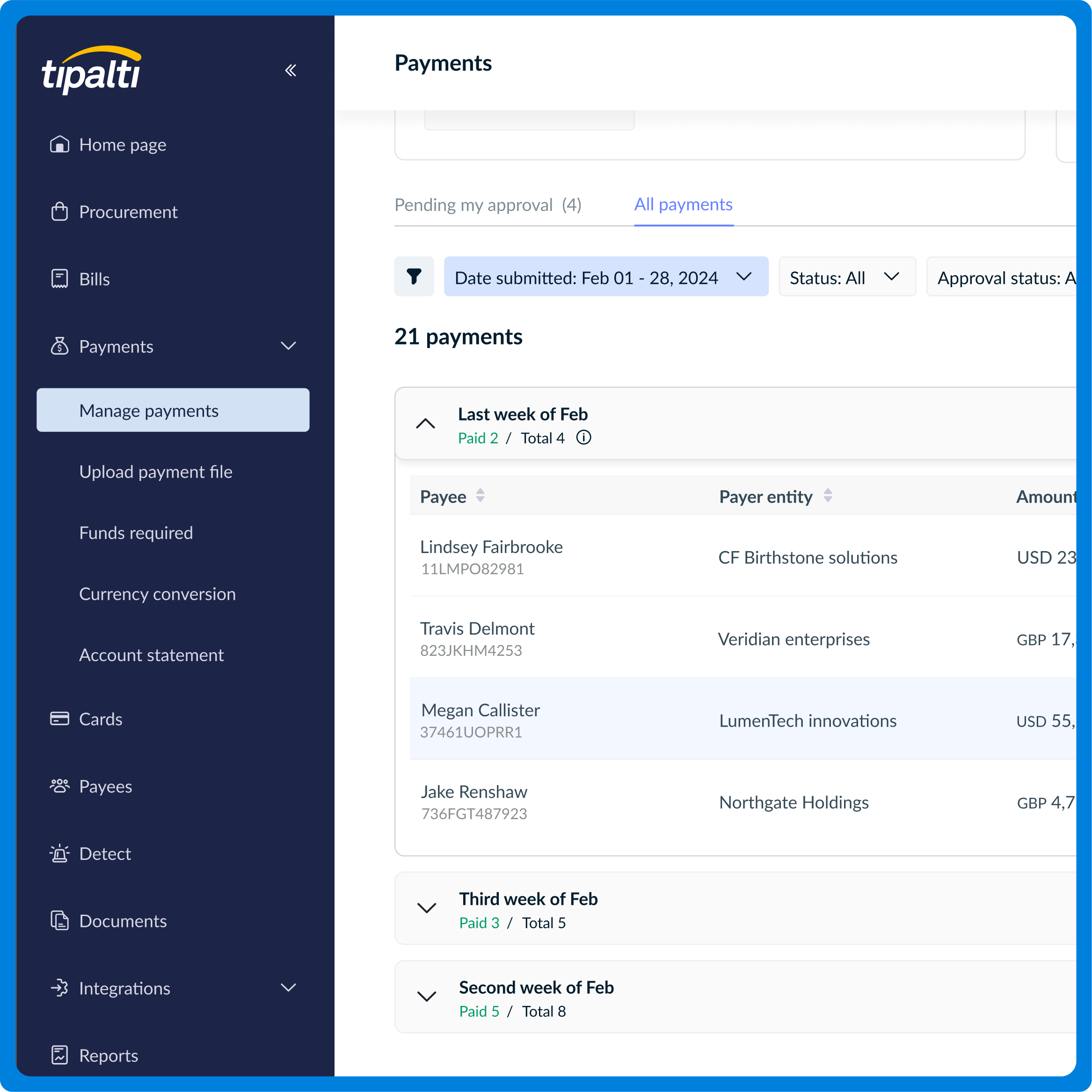Open Detect siren icon
Image resolution: width=1092 pixels, height=1092 pixels.
[59, 853]
